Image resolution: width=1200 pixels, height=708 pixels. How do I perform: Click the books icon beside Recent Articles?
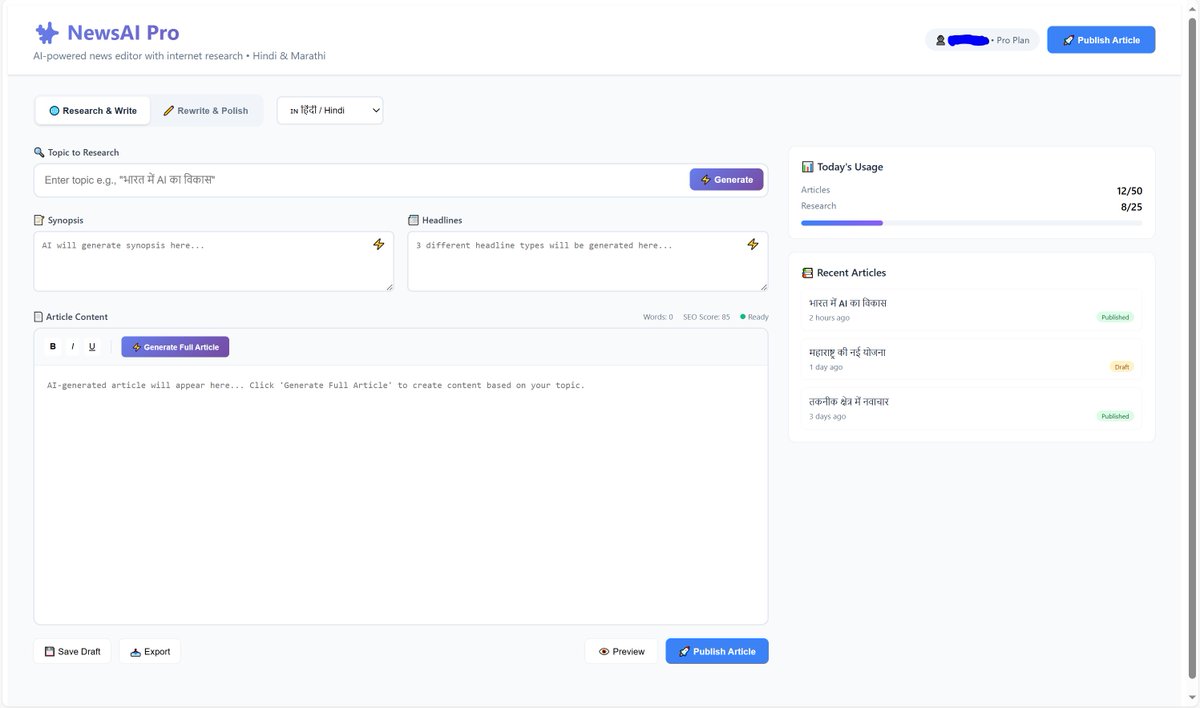[807, 272]
